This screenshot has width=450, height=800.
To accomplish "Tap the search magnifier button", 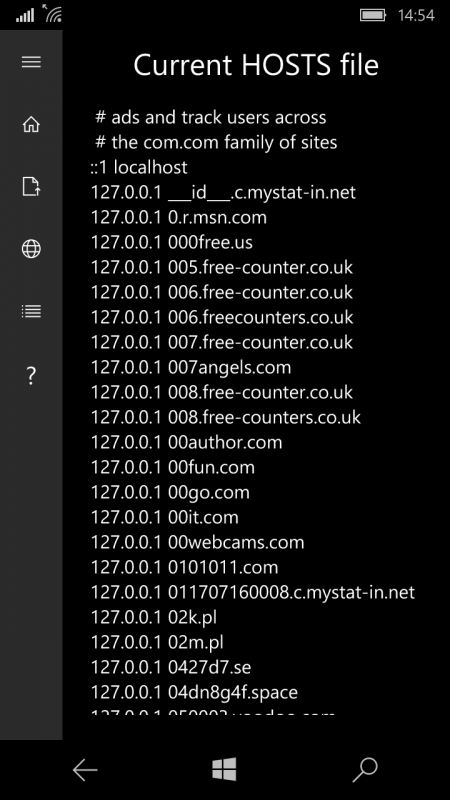I will tap(365, 770).
